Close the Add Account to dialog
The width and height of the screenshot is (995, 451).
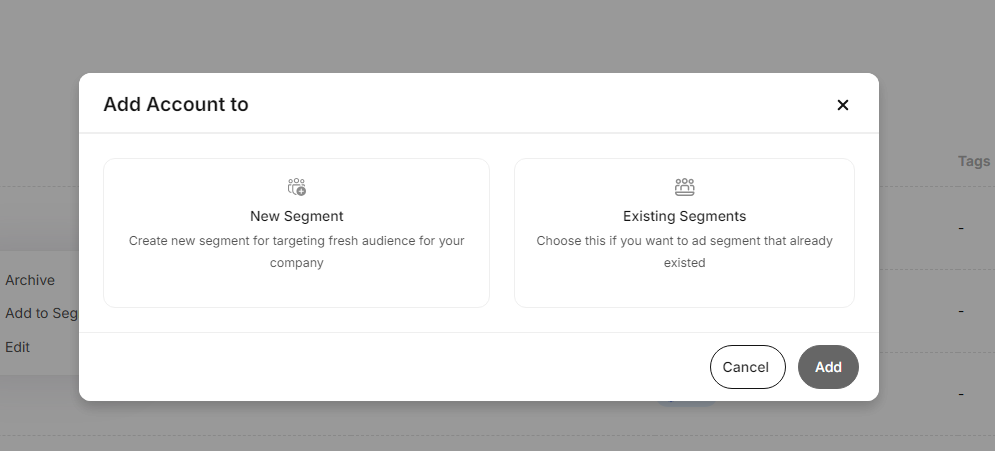pos(843,105)
